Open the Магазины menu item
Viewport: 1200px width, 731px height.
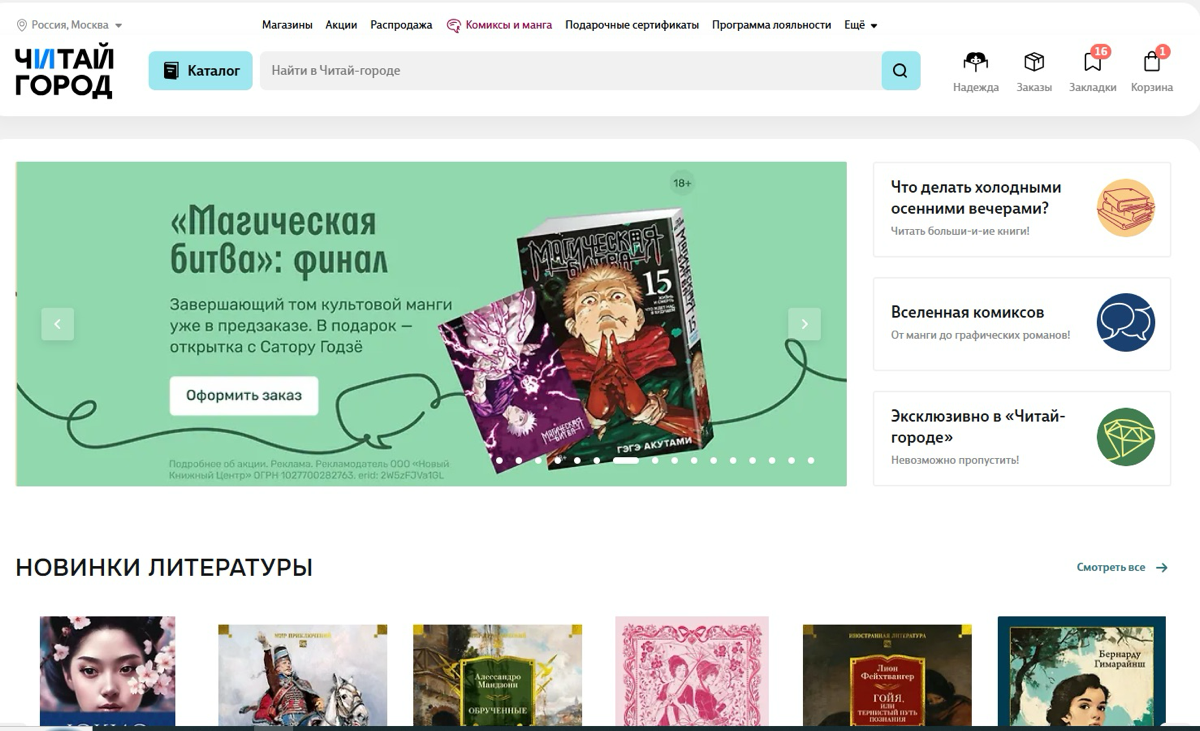287,25
